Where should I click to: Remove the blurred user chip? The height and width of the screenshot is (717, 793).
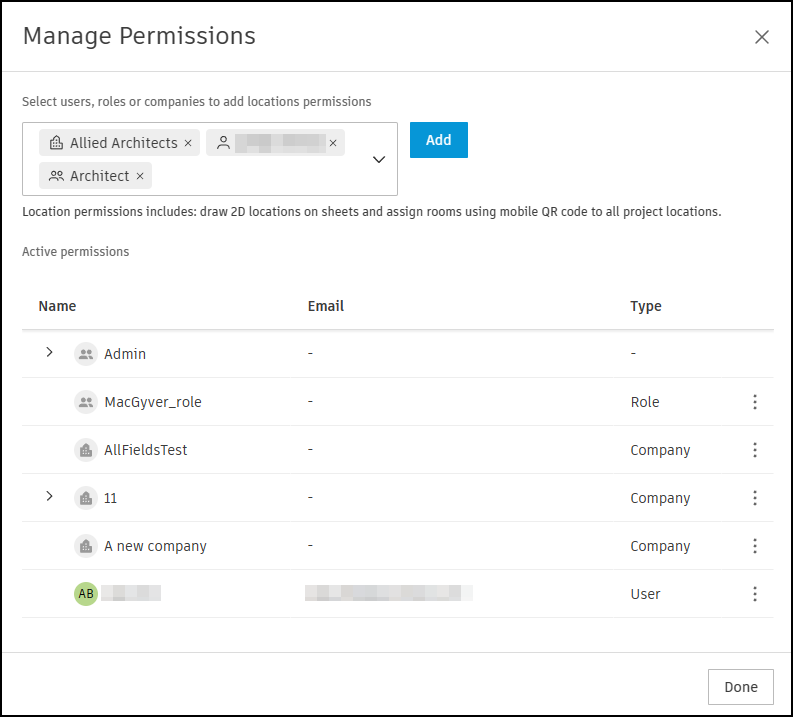coord(333,143)
